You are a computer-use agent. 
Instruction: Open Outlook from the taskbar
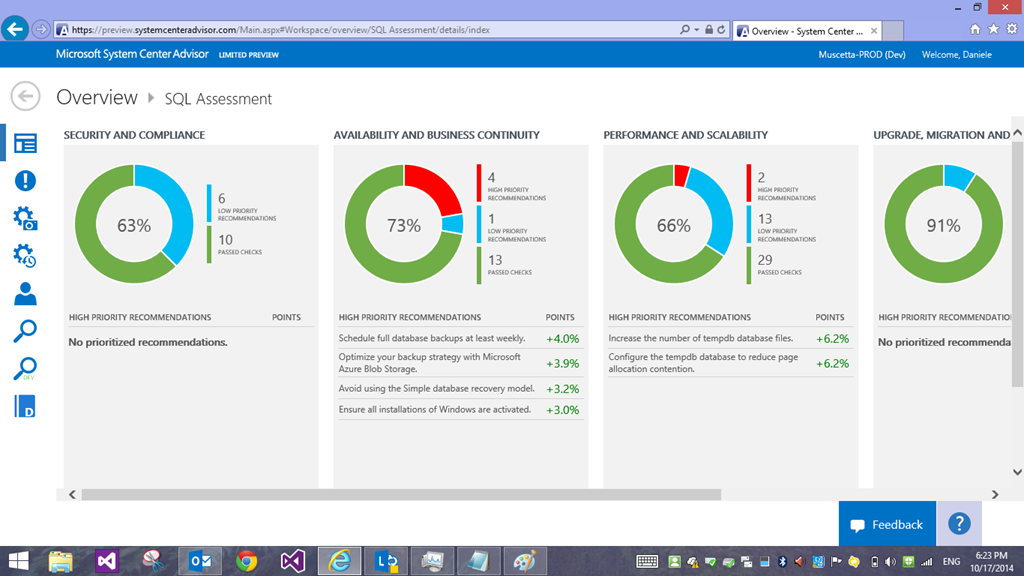[x=200, y=561]
